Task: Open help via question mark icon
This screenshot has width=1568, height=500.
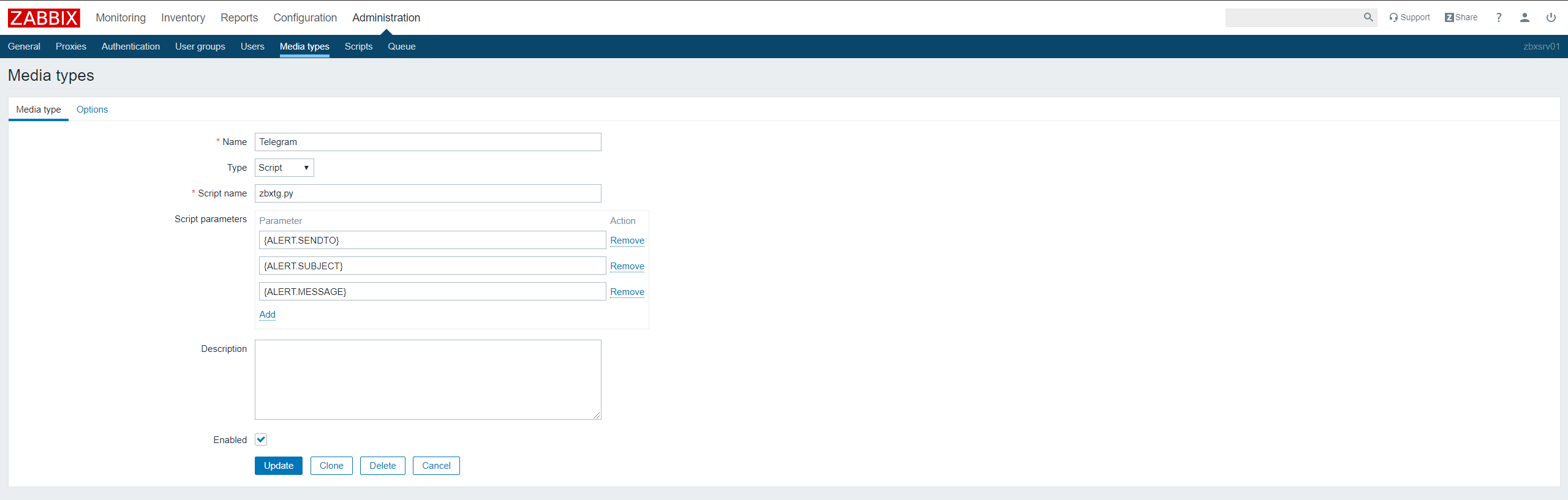Action: 1499,18
